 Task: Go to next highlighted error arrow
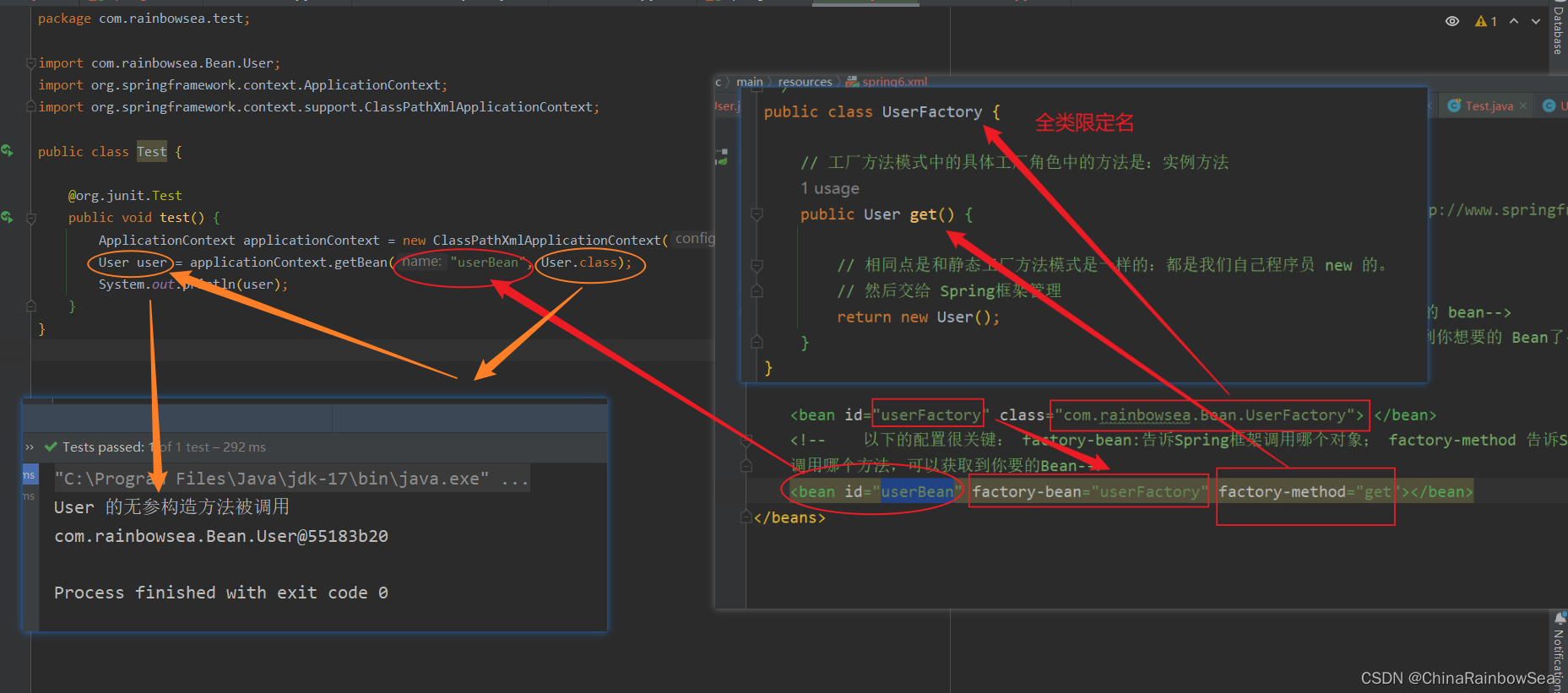click(1536, 21)
